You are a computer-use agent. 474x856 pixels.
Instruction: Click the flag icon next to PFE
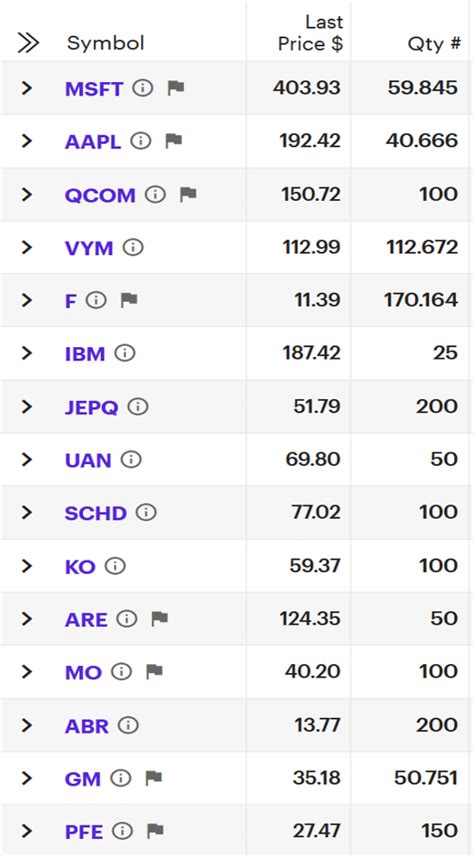click(156, 831)
